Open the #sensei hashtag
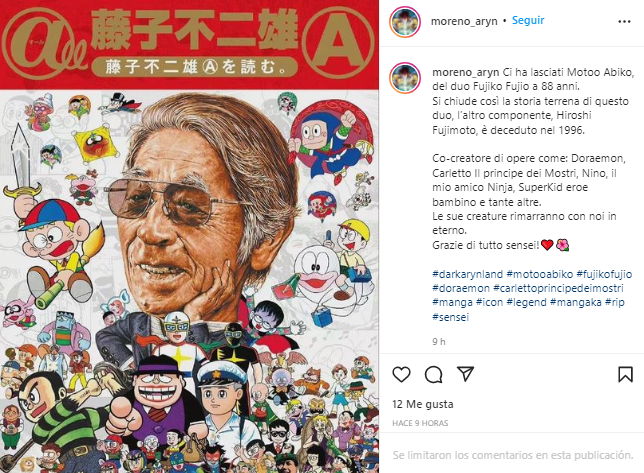644x473 pixels. [x=450, y=317]
